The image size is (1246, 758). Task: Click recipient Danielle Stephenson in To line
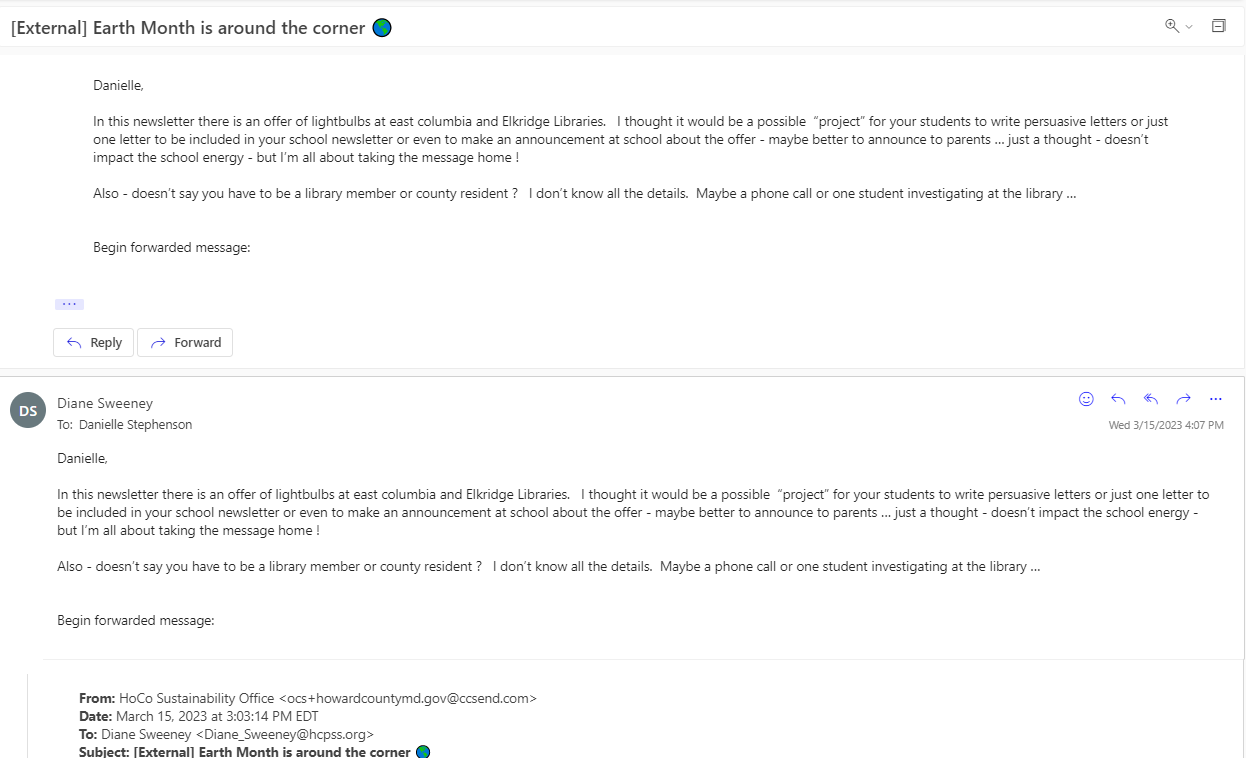136,425
